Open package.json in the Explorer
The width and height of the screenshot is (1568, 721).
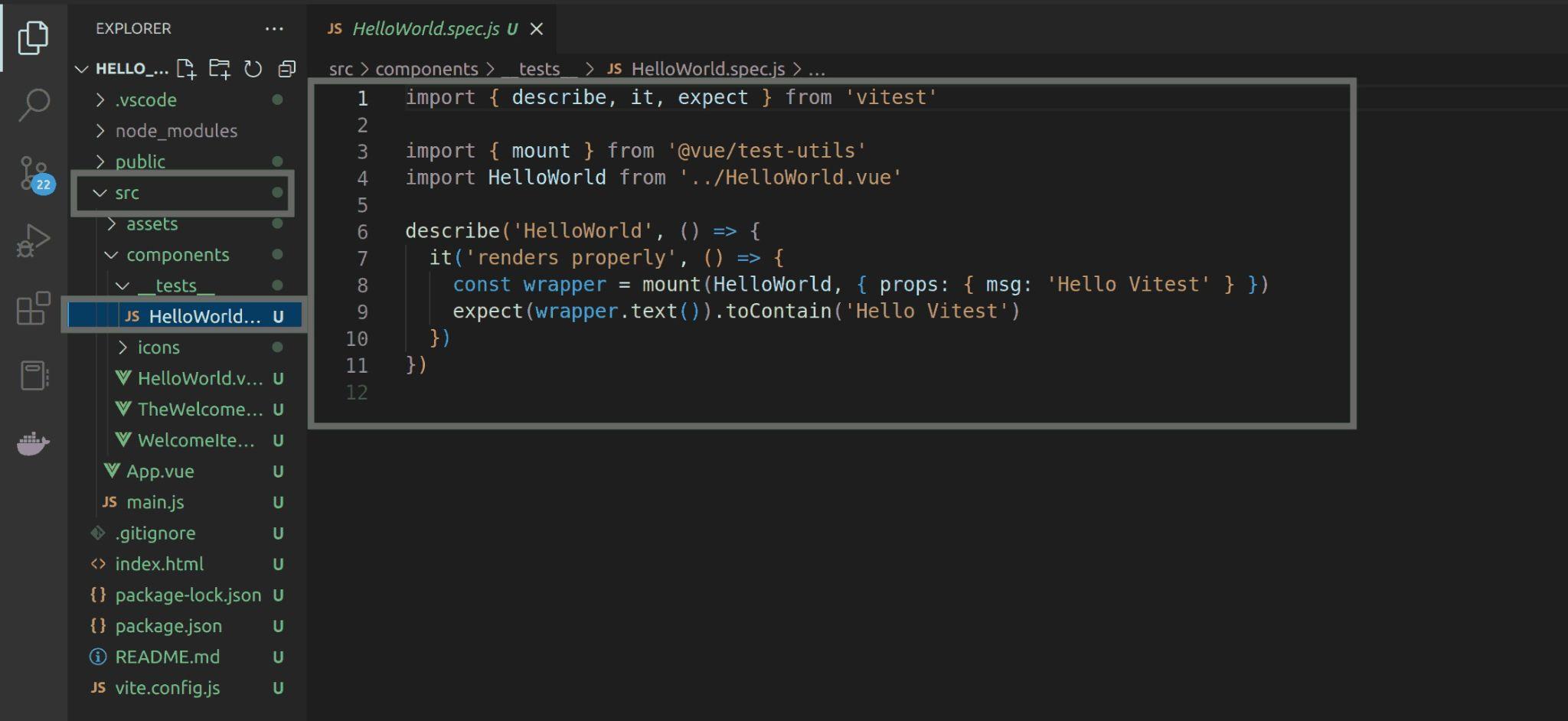pos(168,626)
